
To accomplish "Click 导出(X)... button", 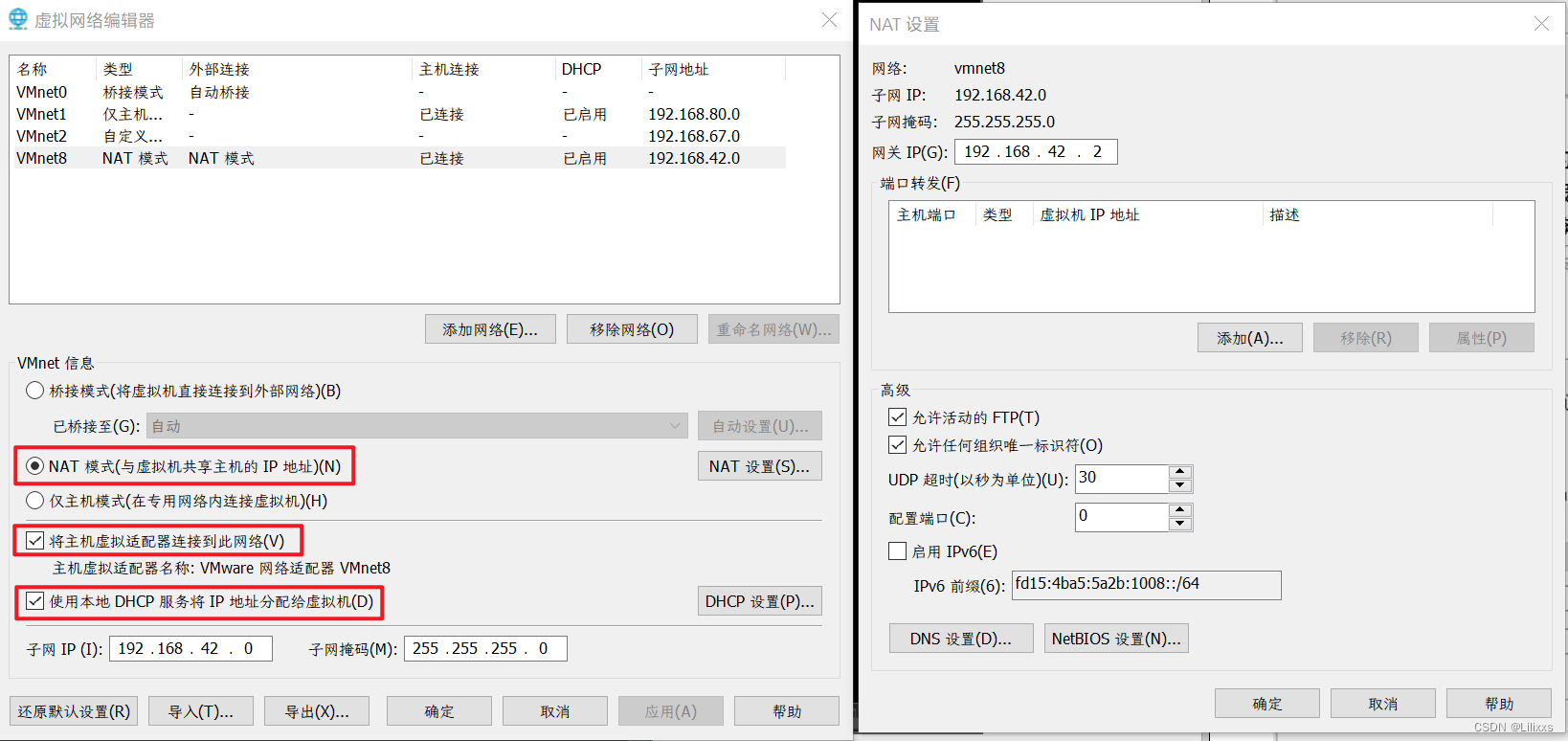I will (x=317, y=711).
